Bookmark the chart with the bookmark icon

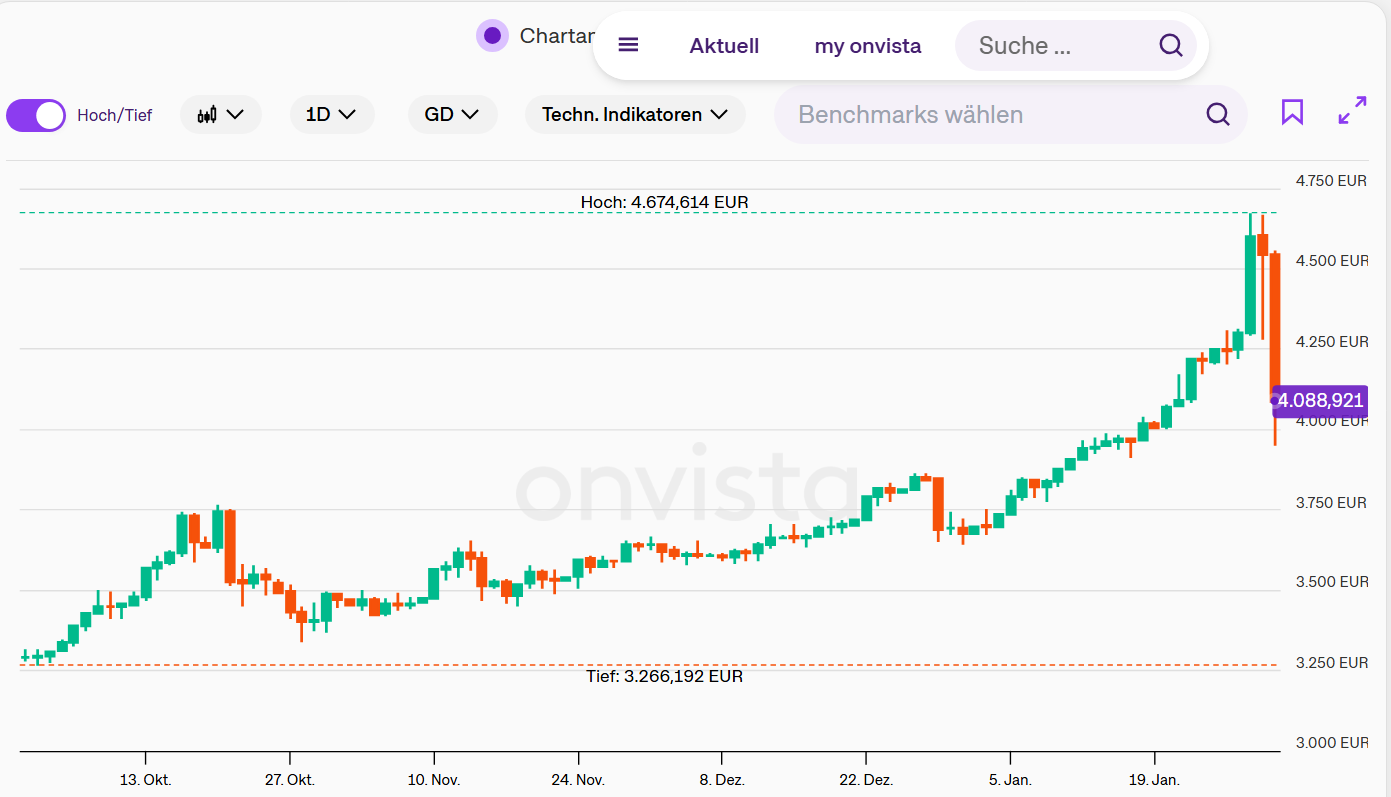click(1292, 112)
